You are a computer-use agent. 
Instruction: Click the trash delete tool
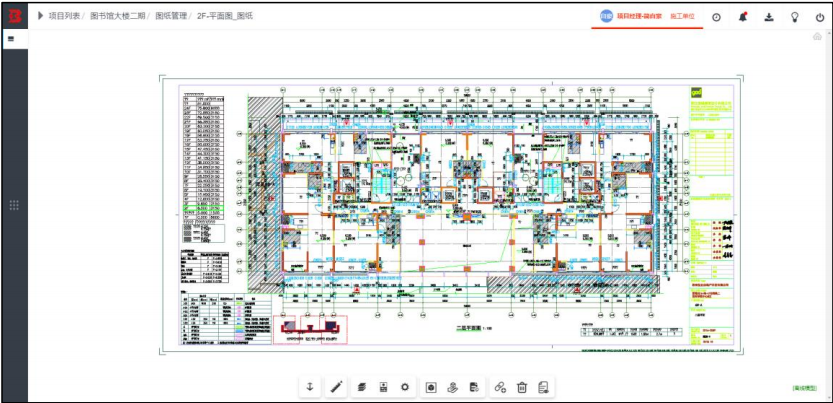coord(522,388)
